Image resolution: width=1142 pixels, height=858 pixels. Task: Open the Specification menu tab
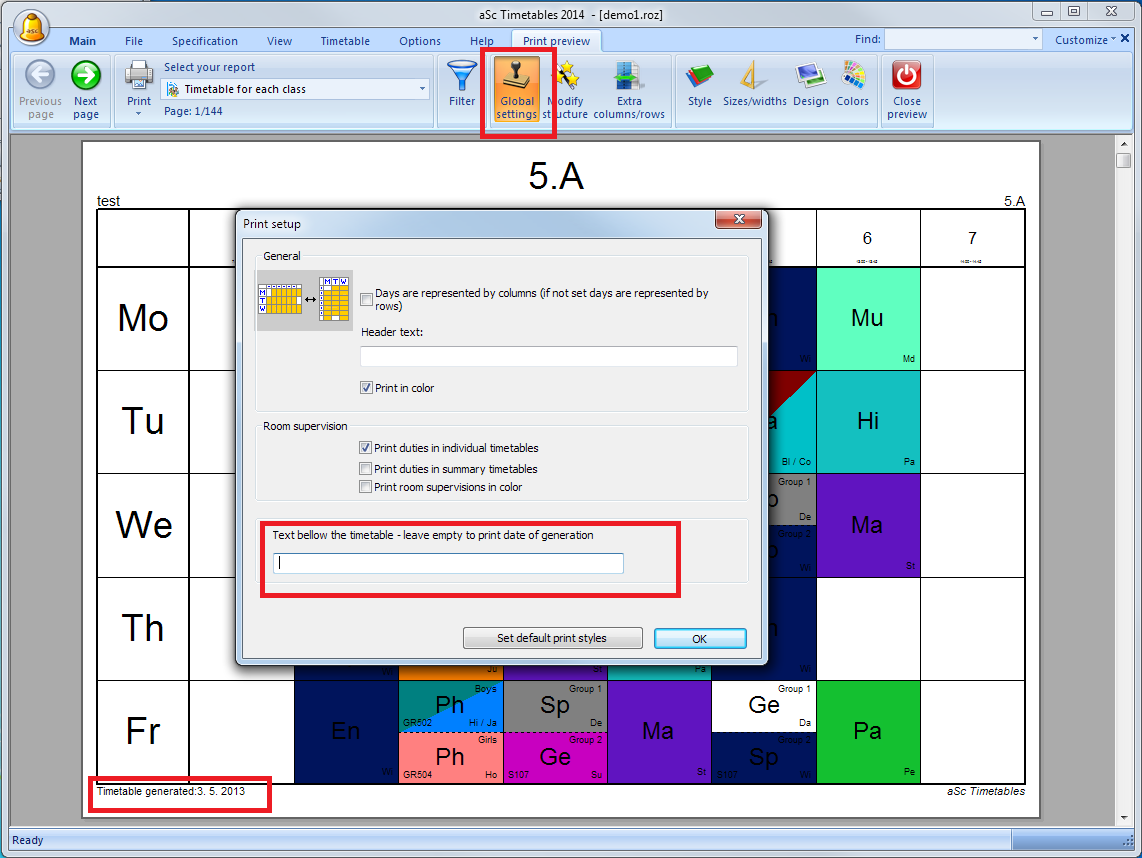pyautogui.click(x=204, y=41)
